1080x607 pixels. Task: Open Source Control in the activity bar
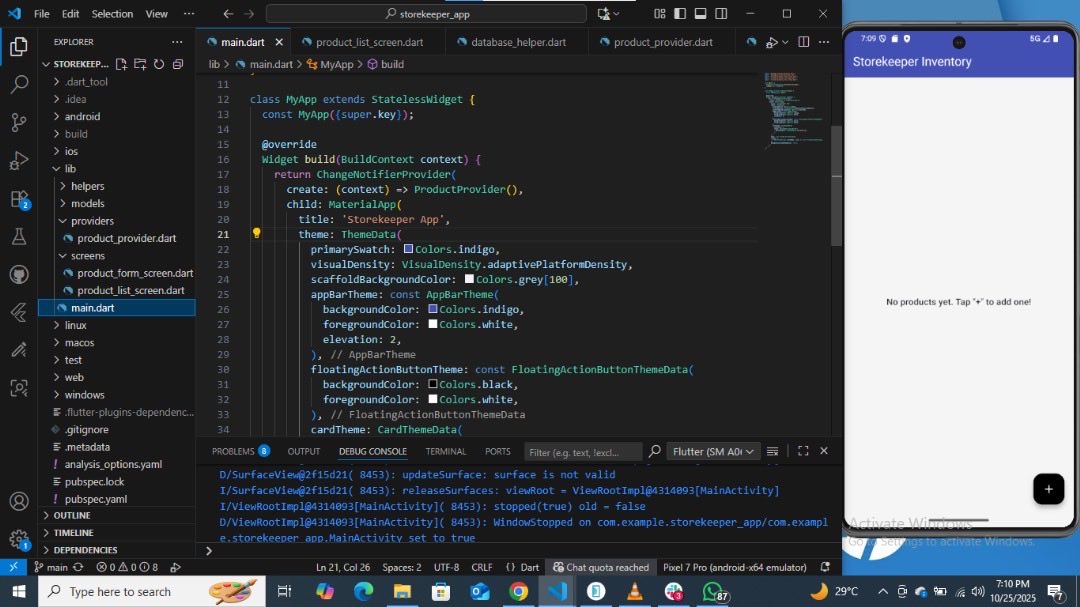pos(16,122)
